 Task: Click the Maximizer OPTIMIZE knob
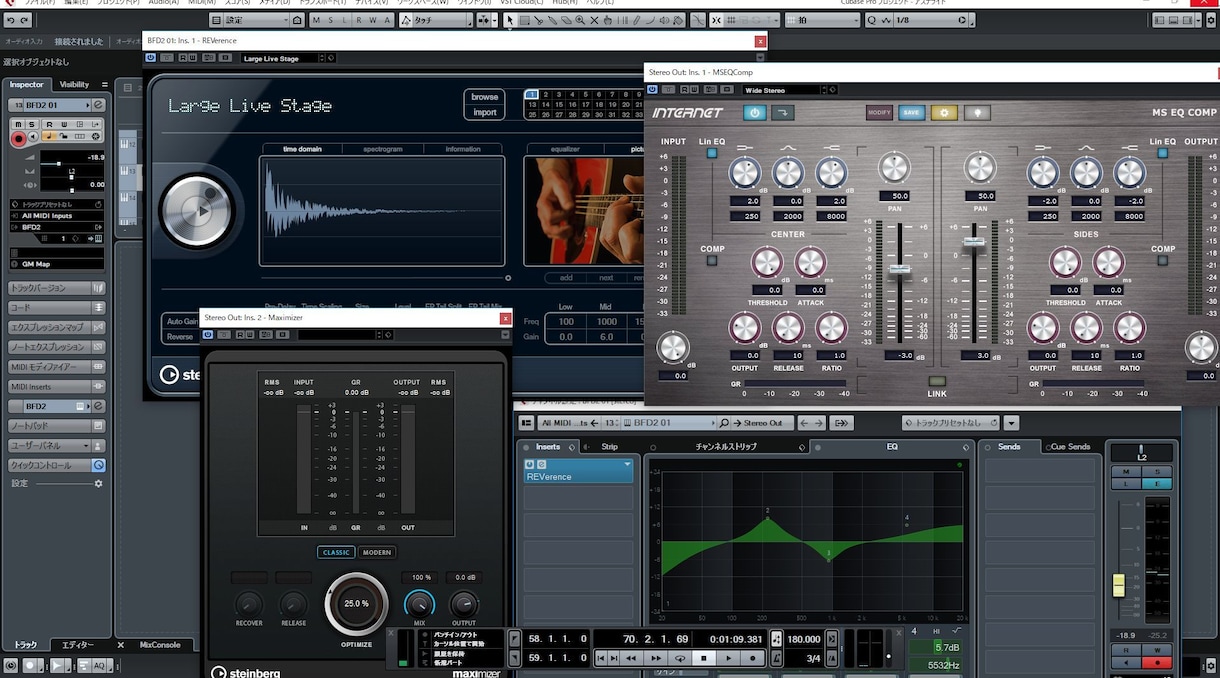pos(356,604)
